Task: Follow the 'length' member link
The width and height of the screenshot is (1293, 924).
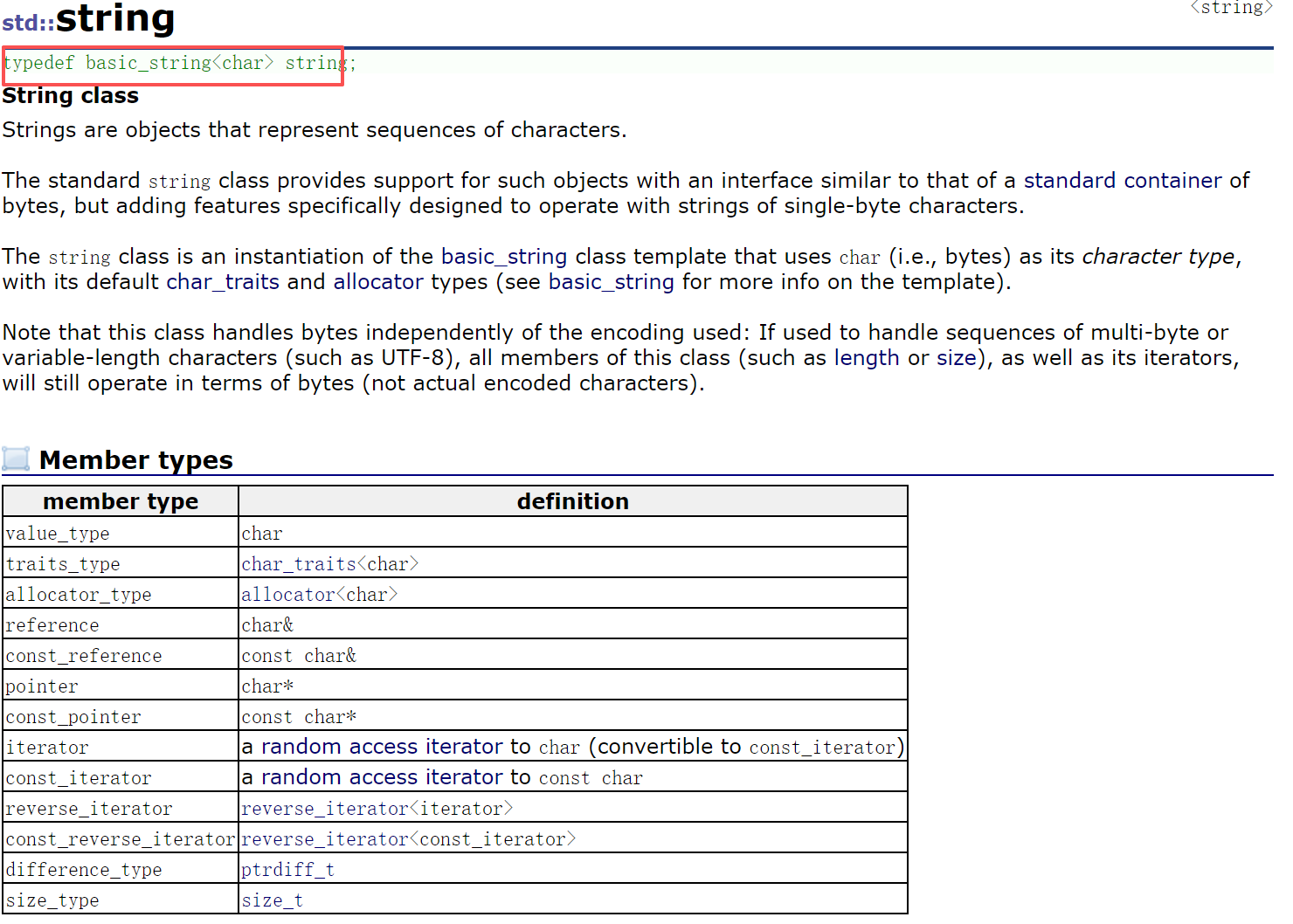Action: [867, 358]
